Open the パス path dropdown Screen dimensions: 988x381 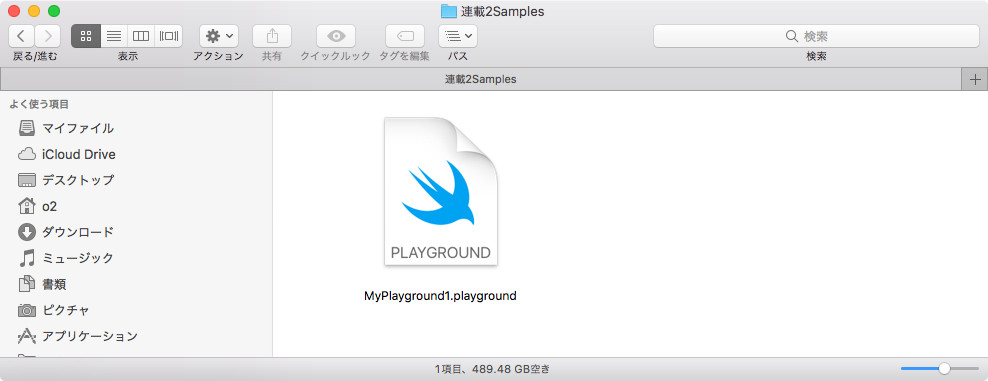[x=458, y=36]
